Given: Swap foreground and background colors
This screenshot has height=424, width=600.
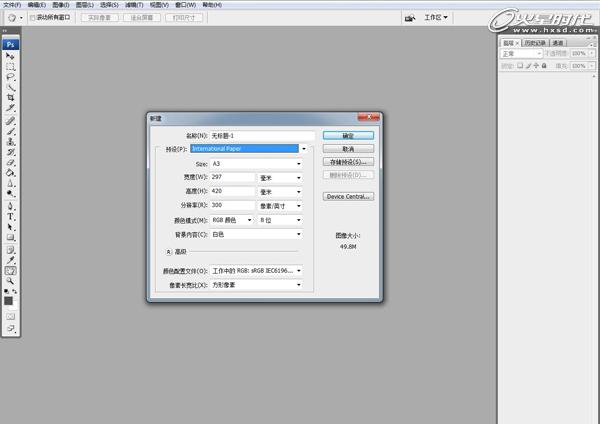Looking at the screenshot, I should [15, 292].
